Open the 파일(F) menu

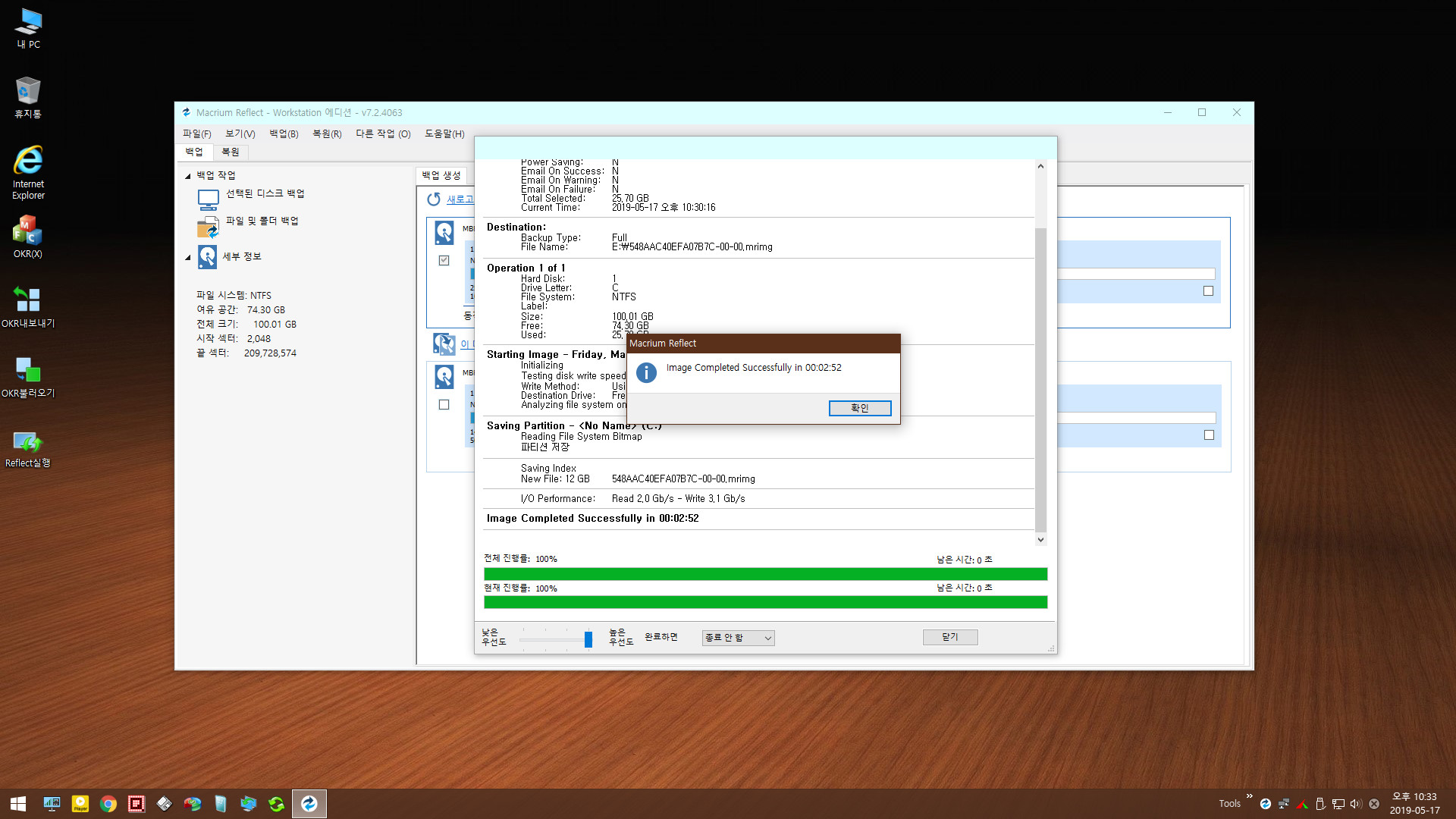click(x=196, y=133)
